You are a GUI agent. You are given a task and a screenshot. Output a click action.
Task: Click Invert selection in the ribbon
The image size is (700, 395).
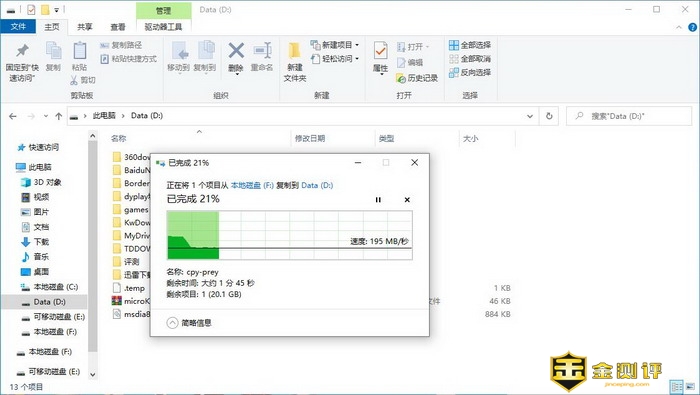470,72
